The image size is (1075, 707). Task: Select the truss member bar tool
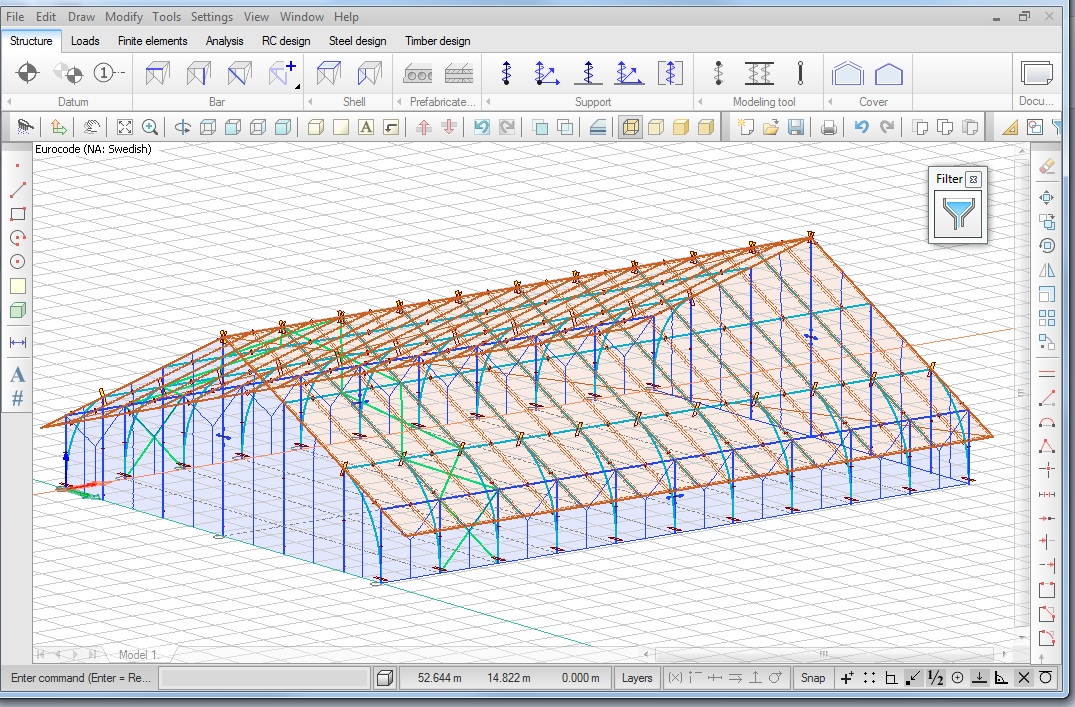click(239, 73)
